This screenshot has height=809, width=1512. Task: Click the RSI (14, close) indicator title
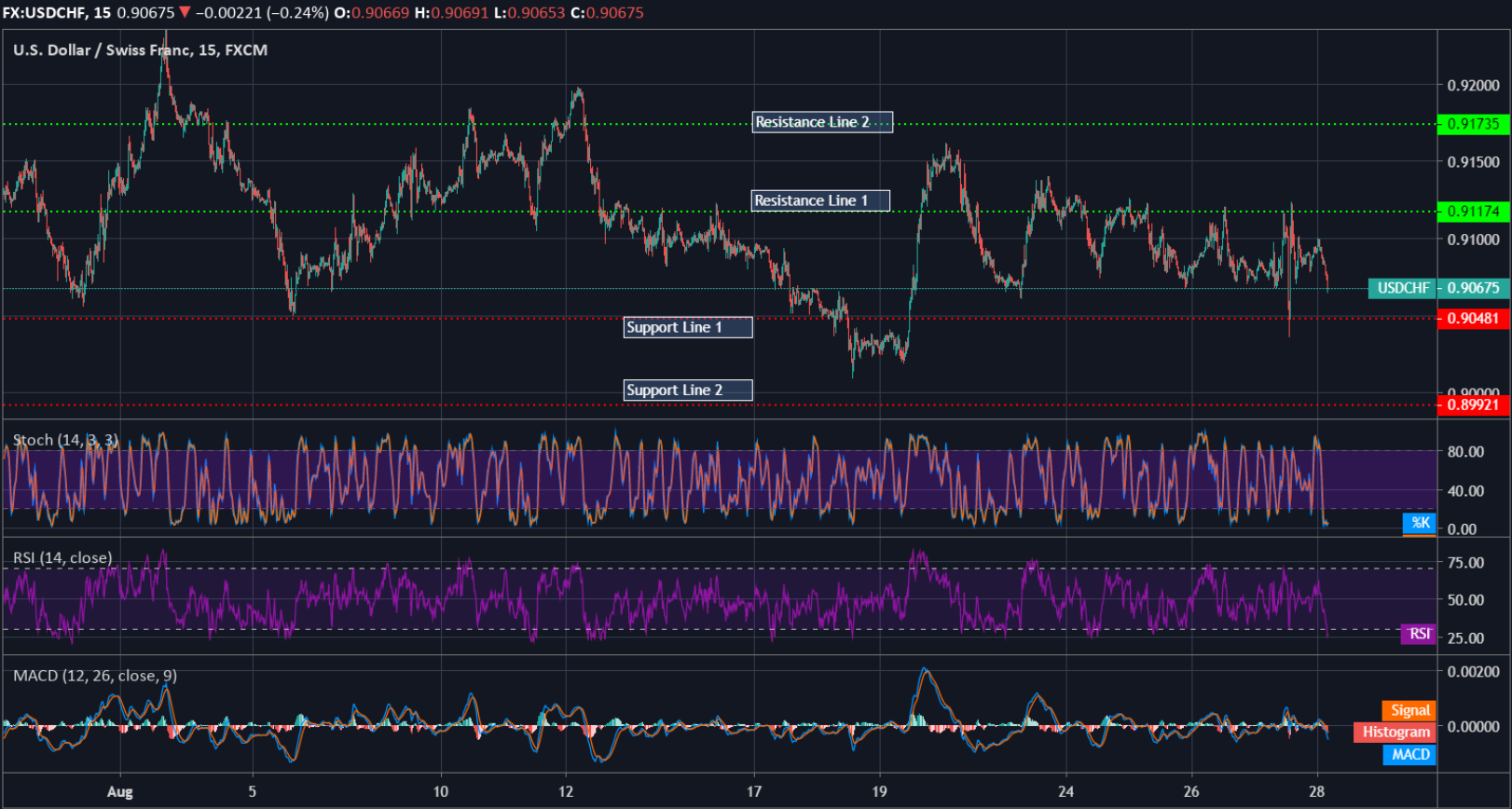(62, 557)
